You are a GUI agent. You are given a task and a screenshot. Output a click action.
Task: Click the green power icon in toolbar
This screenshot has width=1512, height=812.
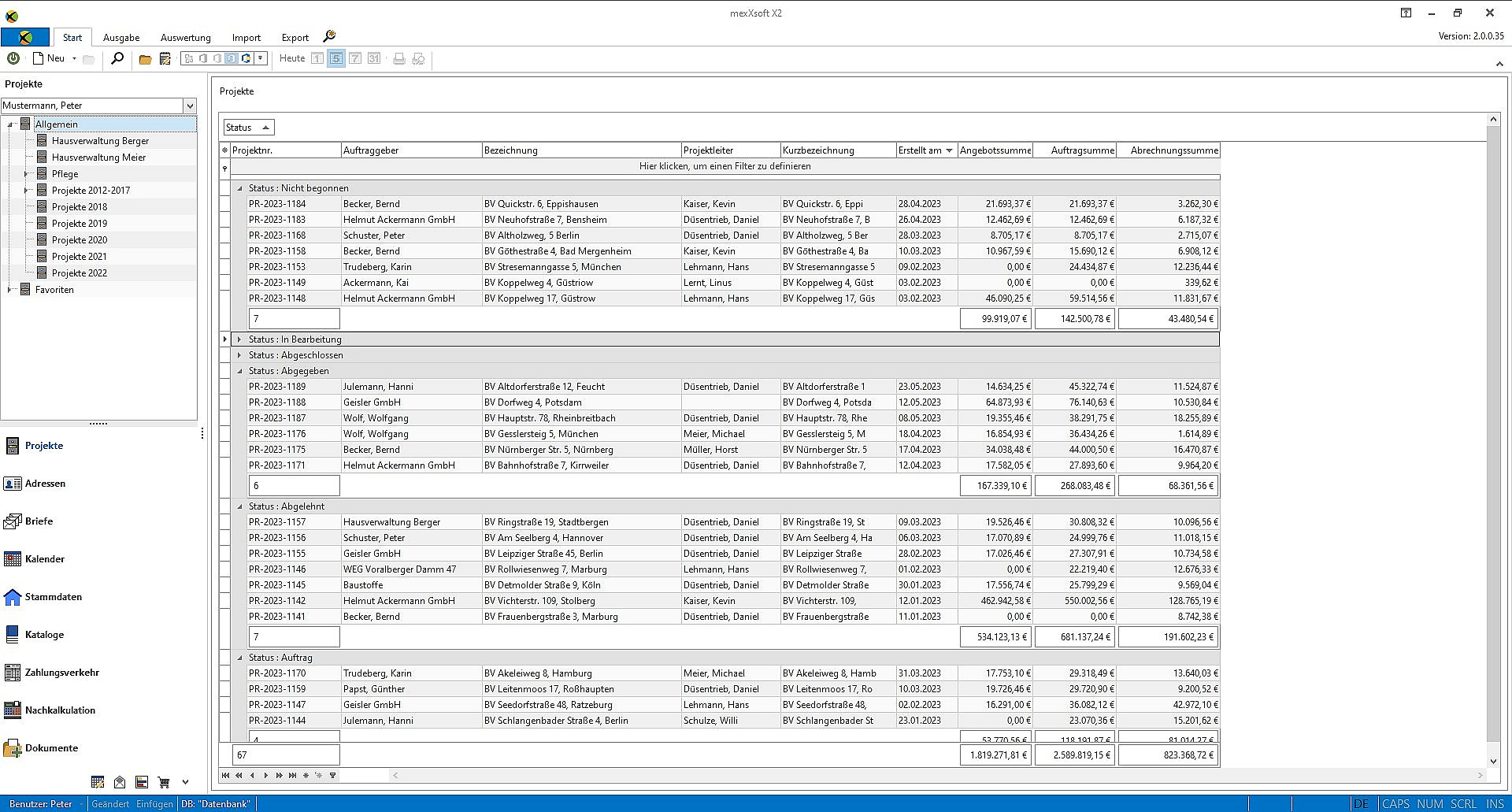(13, 58)
